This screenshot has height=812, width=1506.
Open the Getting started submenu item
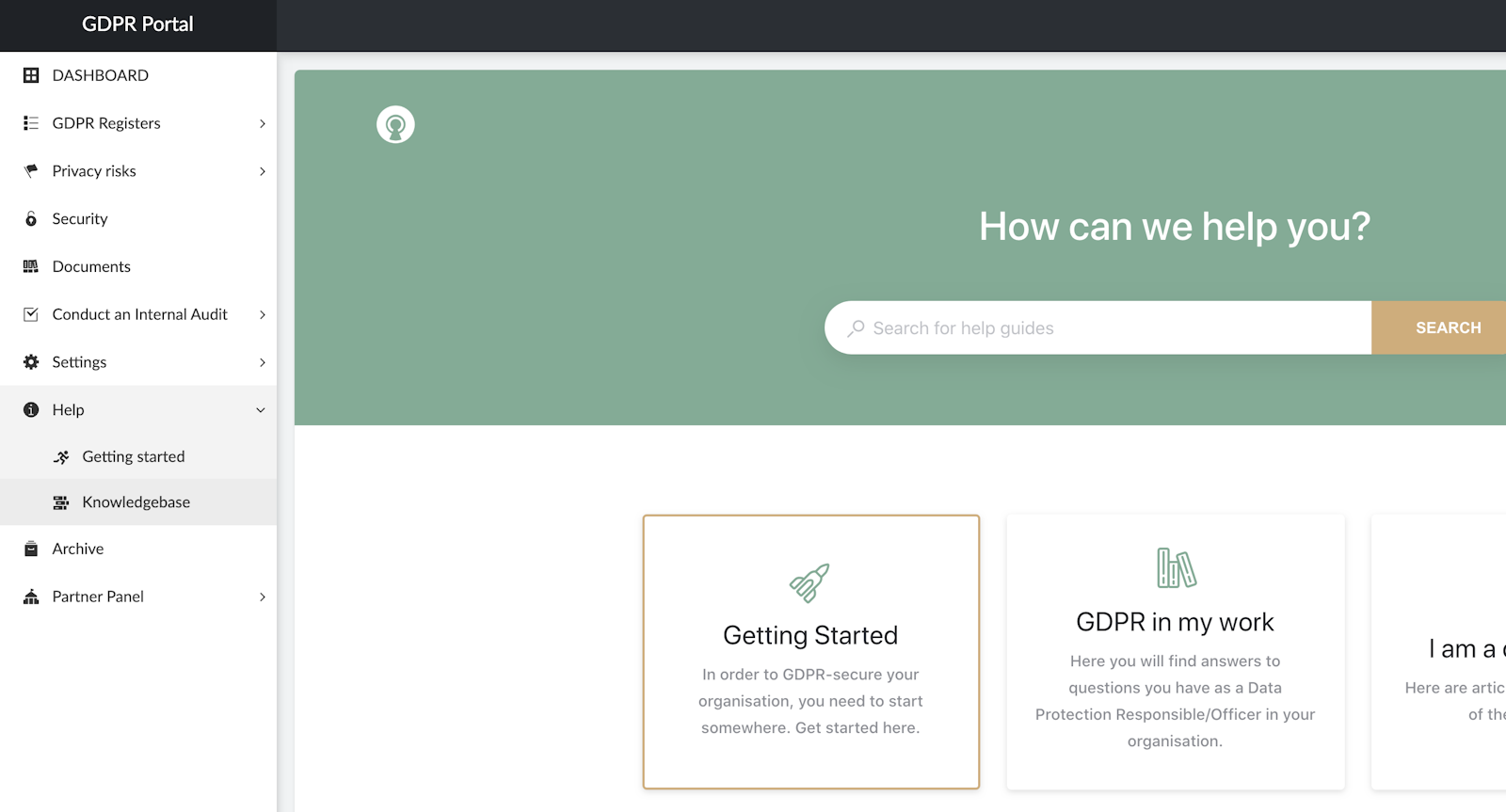[x=133, y=456]
